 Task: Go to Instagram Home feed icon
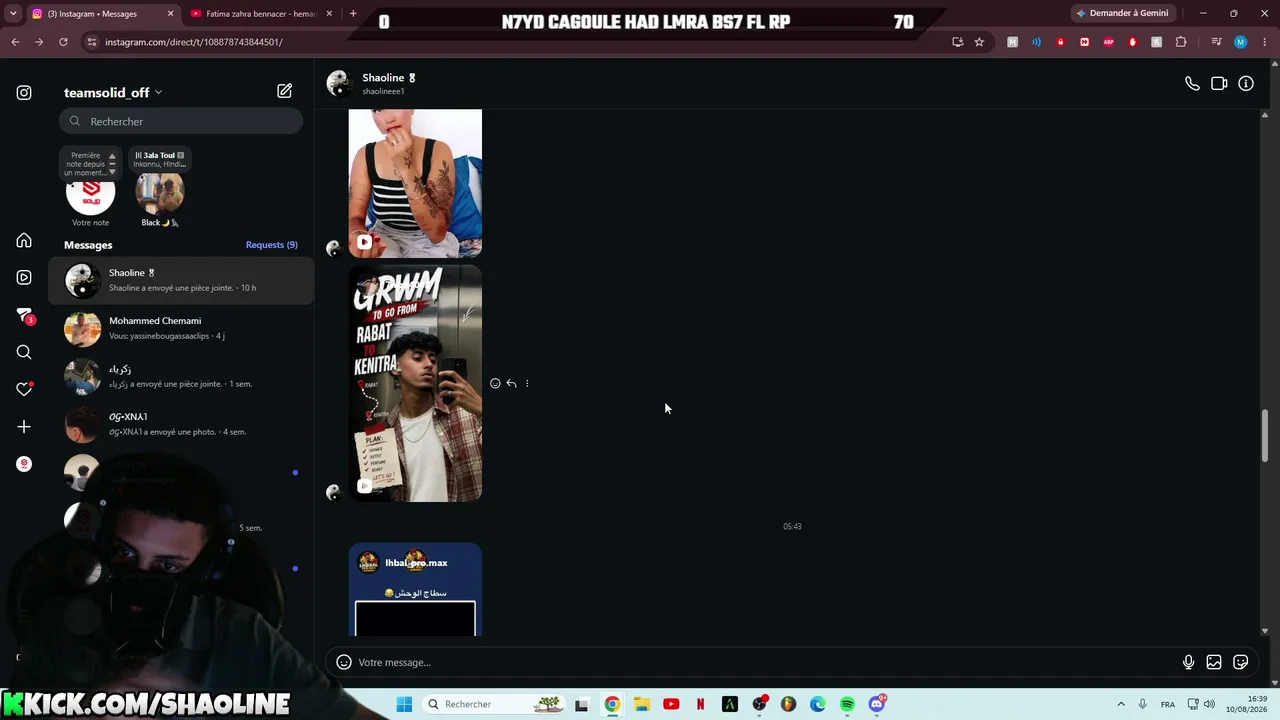pos(24,240)
